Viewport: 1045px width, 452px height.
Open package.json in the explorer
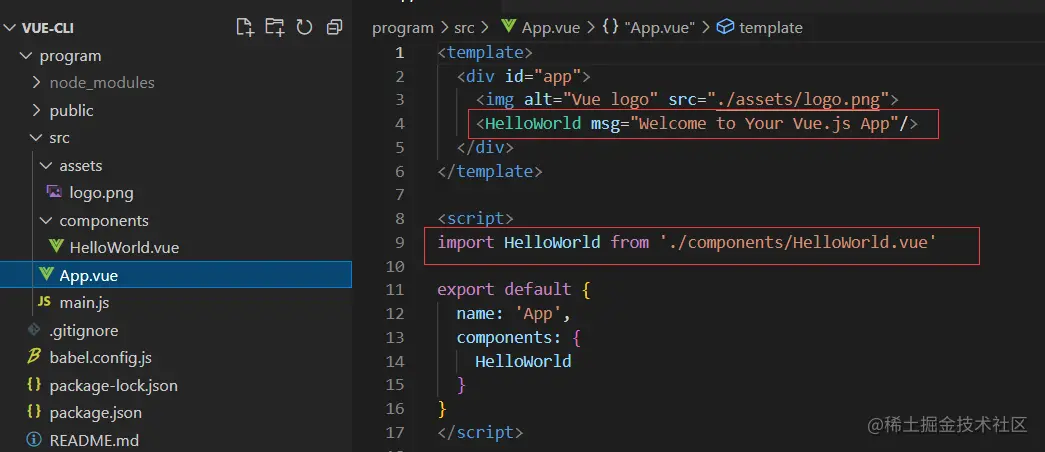click(95, 413)
